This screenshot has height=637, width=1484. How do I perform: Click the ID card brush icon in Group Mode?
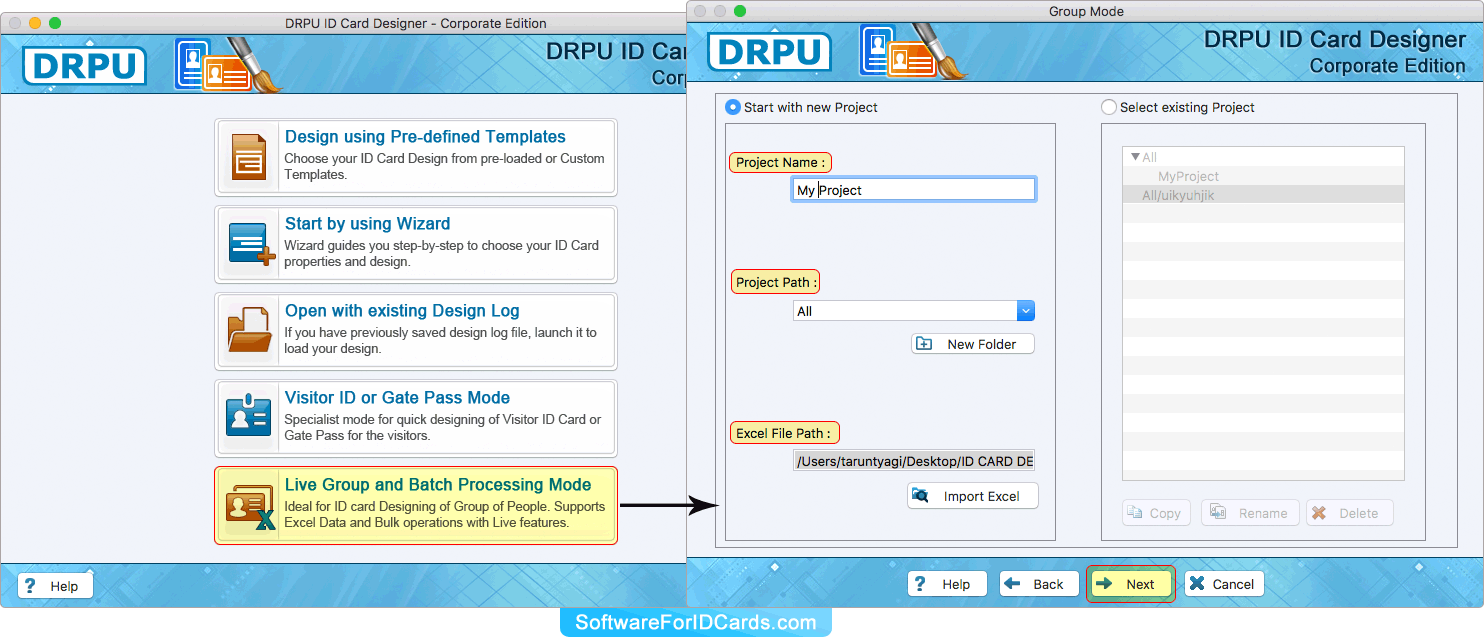914,51
